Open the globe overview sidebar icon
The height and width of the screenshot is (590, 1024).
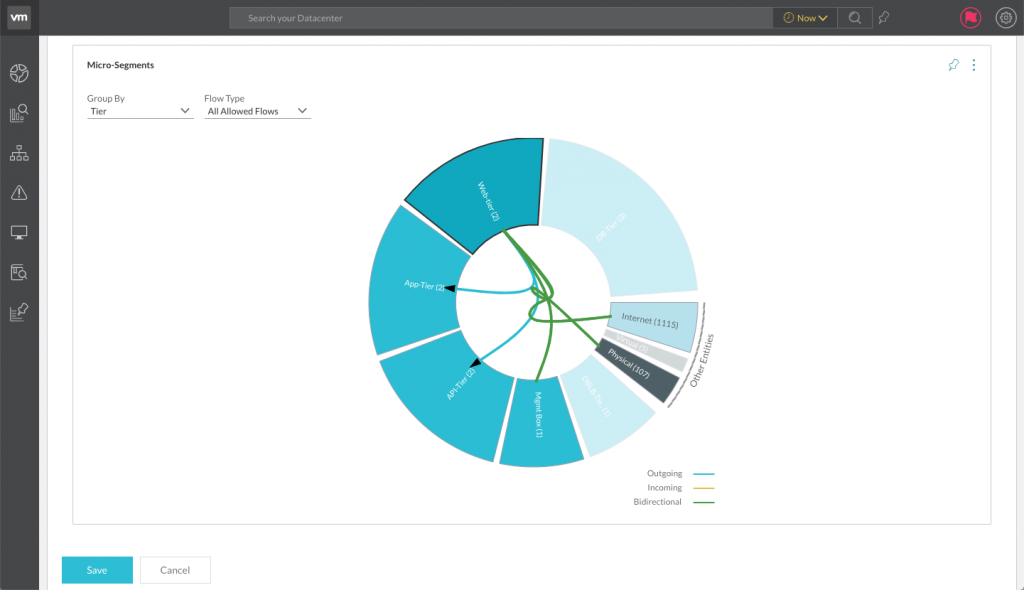(x=19, y=73)
